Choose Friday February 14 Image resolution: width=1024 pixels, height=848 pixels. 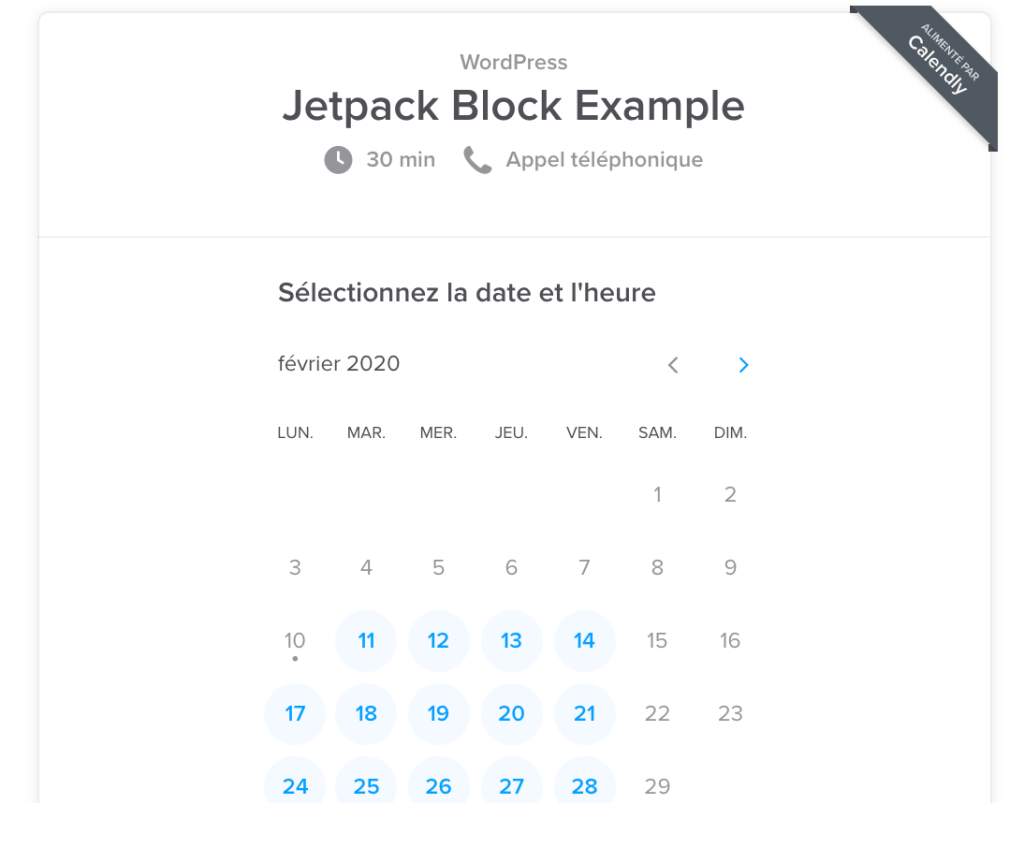(x=585, y=641)
